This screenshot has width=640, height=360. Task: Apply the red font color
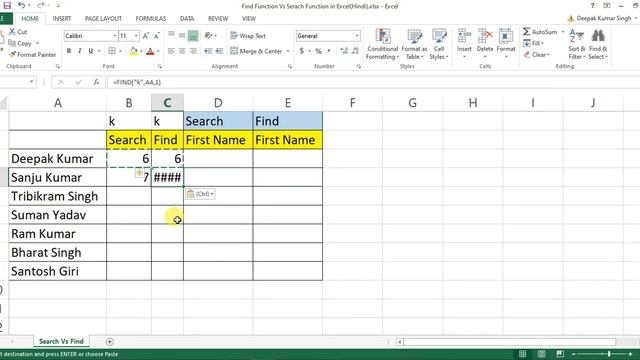pos(150,51)
